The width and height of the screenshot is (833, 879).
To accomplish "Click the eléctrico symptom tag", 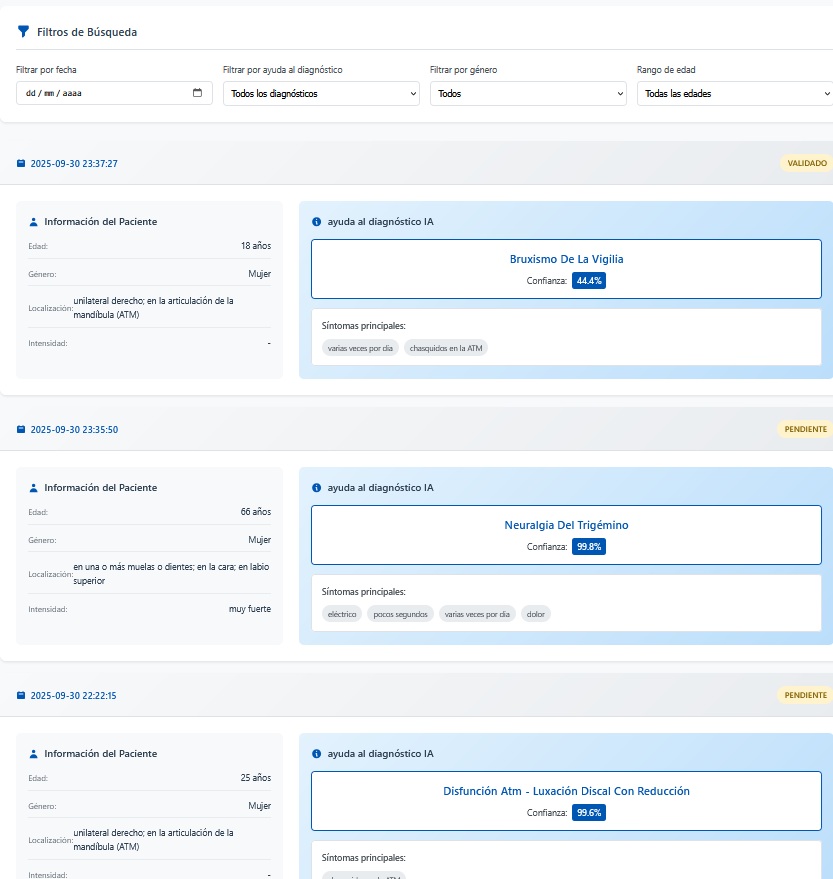I will (342, 614).
